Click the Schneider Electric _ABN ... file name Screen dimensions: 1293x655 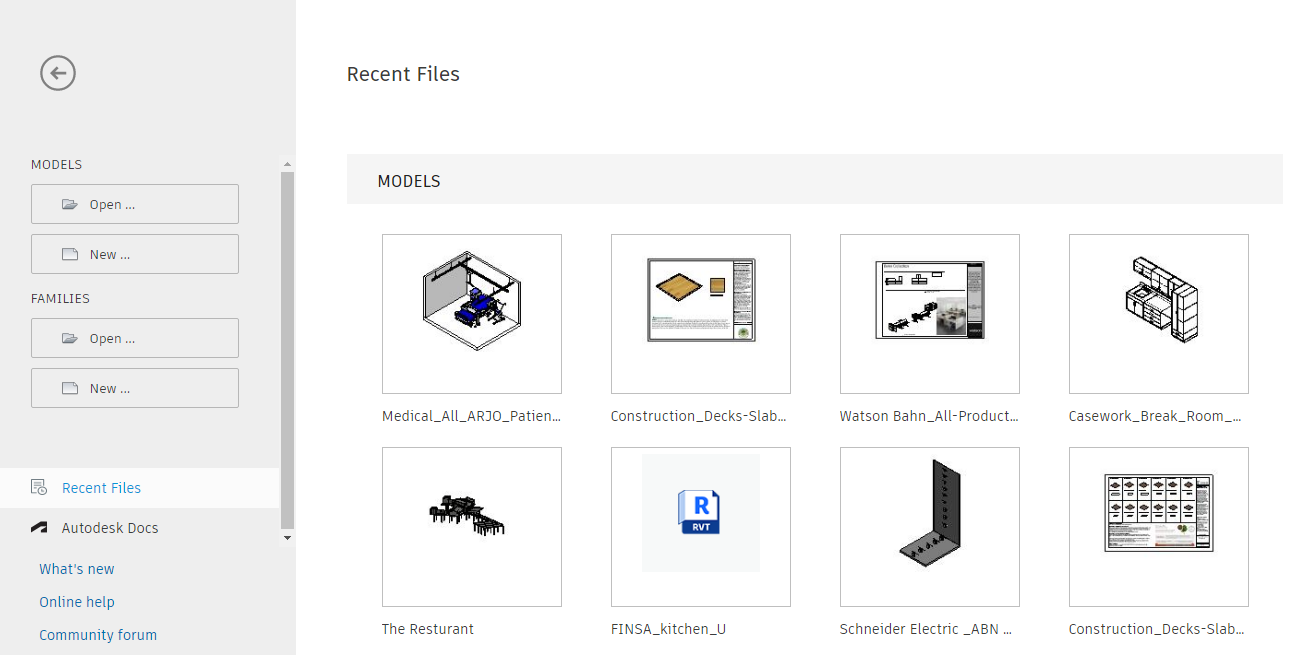(x=926, y=629)
